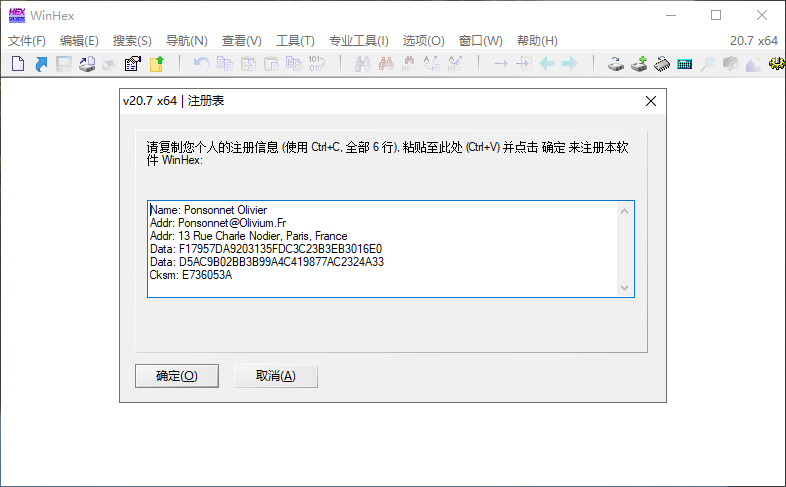Click the 20.7 x64 version label

click(x=754, y=41)
